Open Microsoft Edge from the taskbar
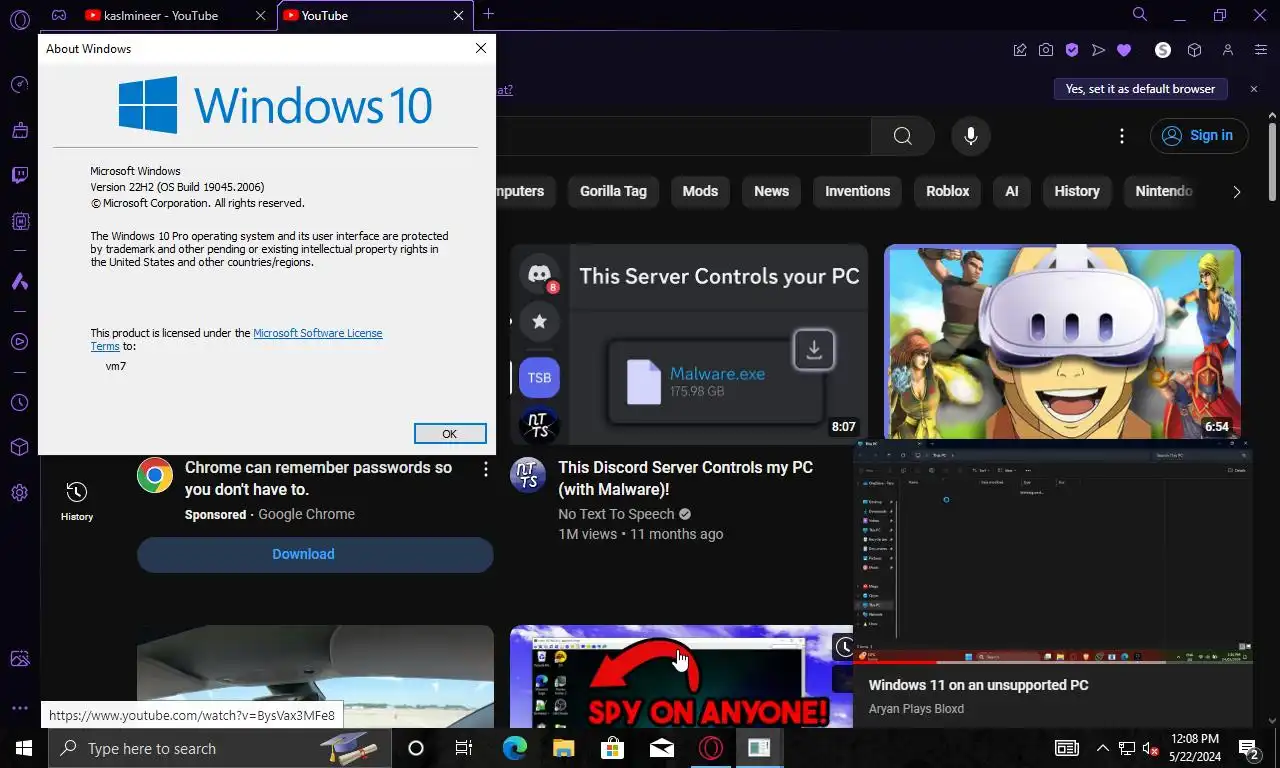The image size is (1280, 768). (514, 748)
